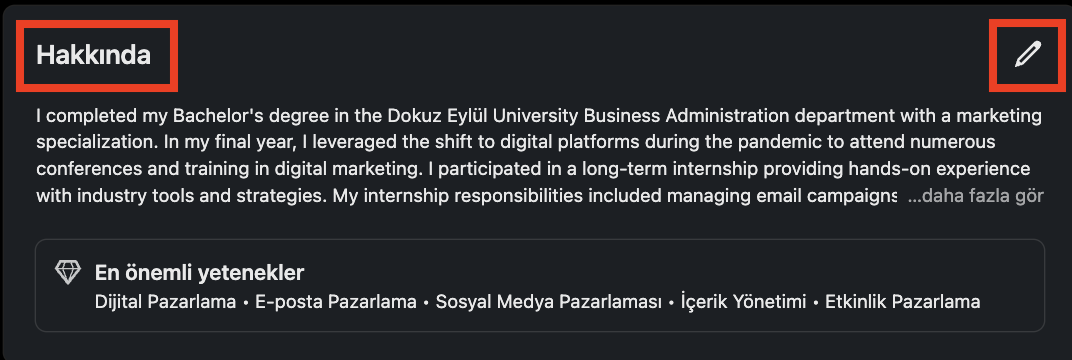This screenshot has width=1072, height=360.
Task: Click the pencil edit icon for Hakkında
Action: click(x=1028, y=54)
